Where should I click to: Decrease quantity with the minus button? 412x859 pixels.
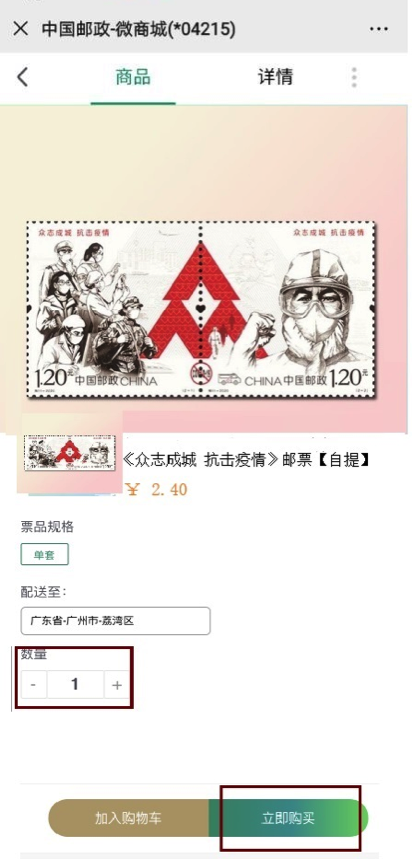pos(34,685)
